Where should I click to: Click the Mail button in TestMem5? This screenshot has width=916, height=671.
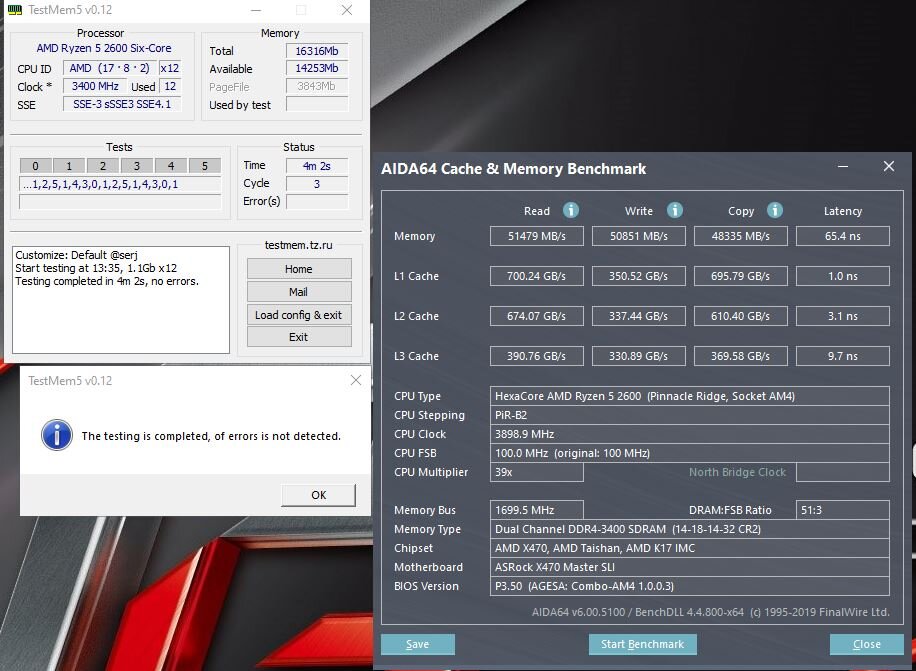coord(299,292)
